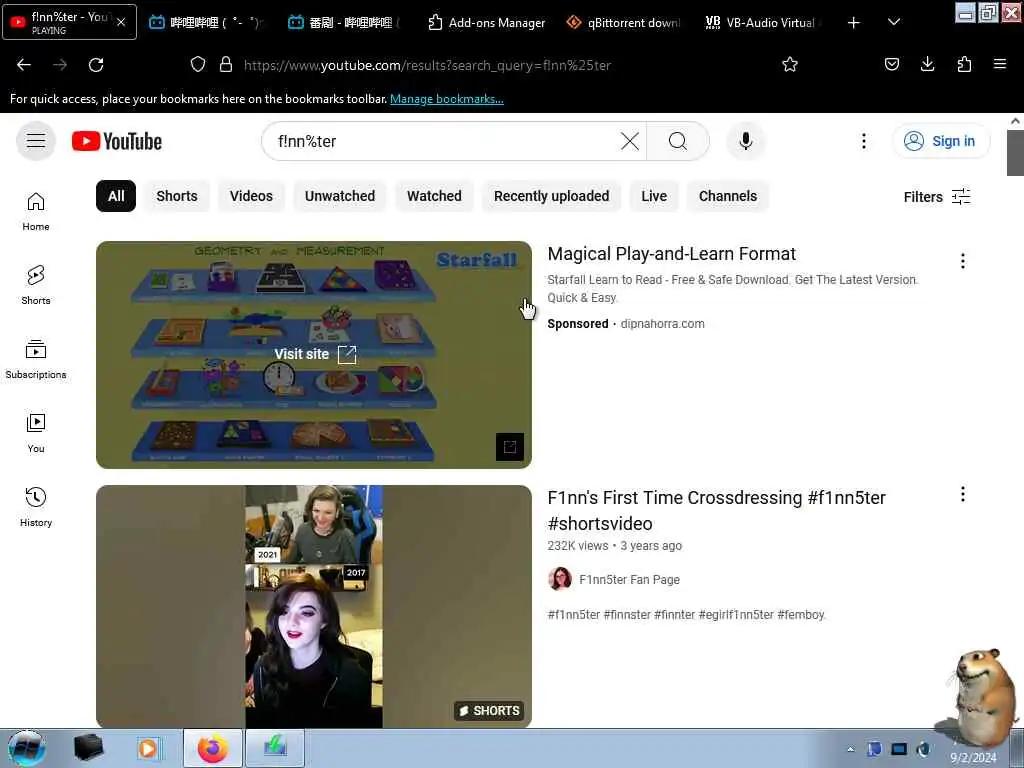Viewport: 1024px width, 768px height.
Task: Select Recently uploaded filter chip
Action: click(551, 196)
